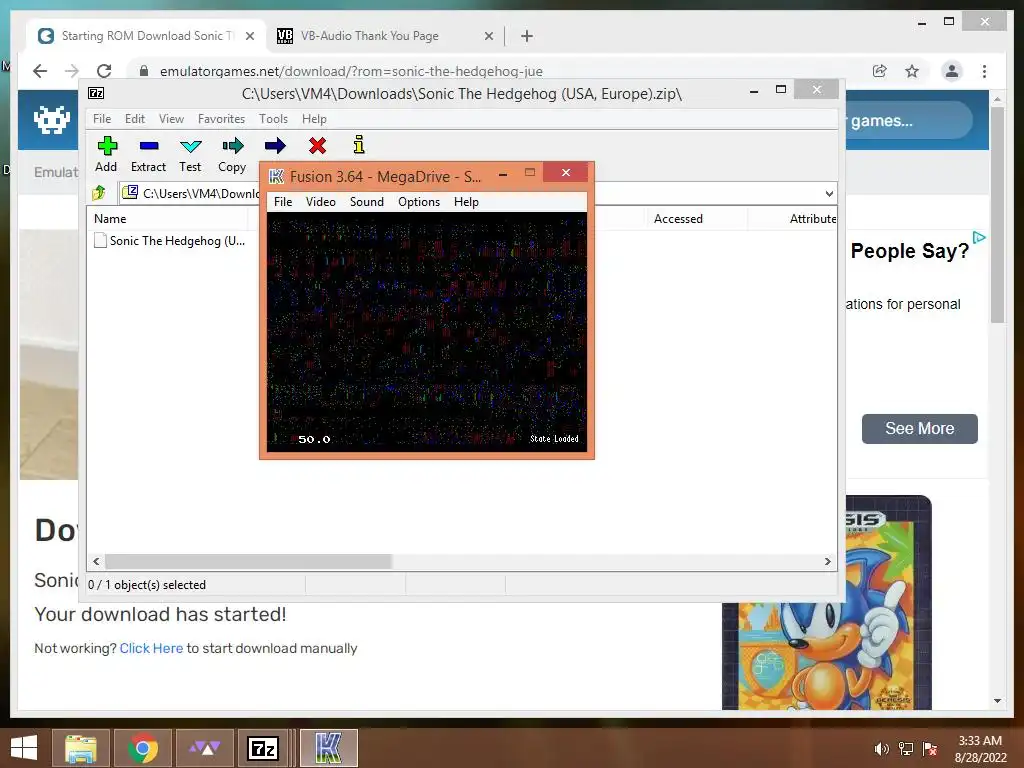1024x768 pixels.
Task: Click the 7-Zip horizontal scrollbar thumb
Action: point(248,561)
